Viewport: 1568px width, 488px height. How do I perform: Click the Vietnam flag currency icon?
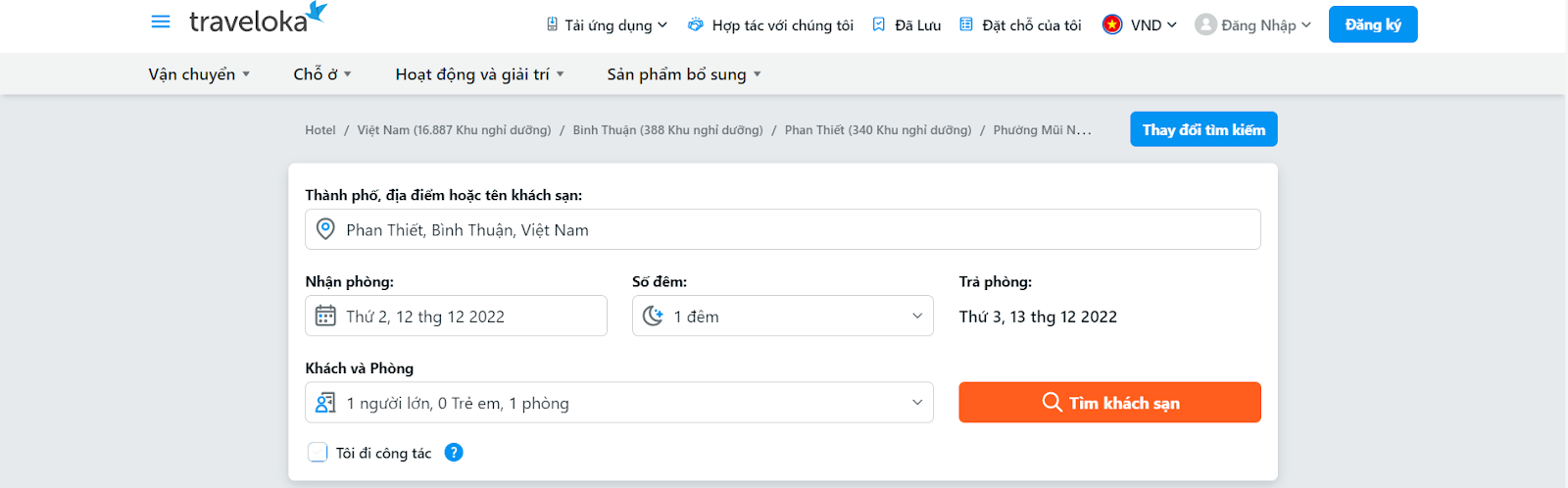pyautogui.click(x=1112, y=24)
